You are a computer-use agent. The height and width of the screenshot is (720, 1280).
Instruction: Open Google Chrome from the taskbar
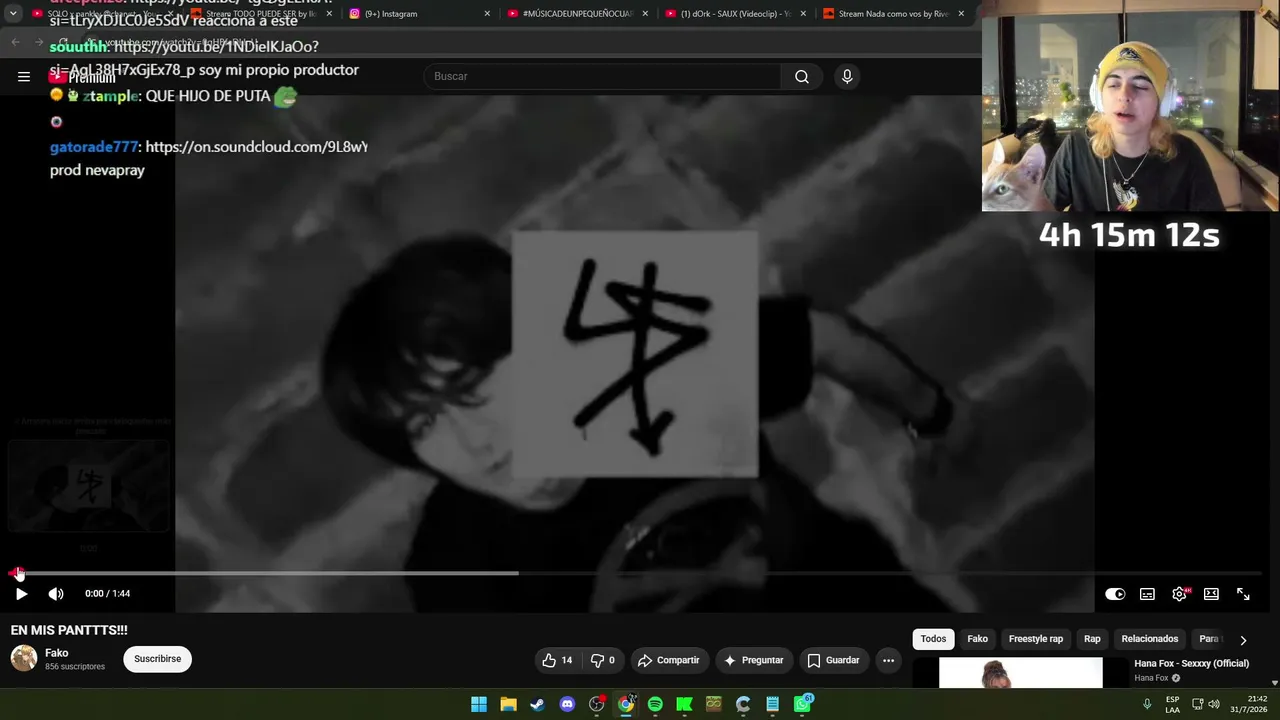coord(626,704)
